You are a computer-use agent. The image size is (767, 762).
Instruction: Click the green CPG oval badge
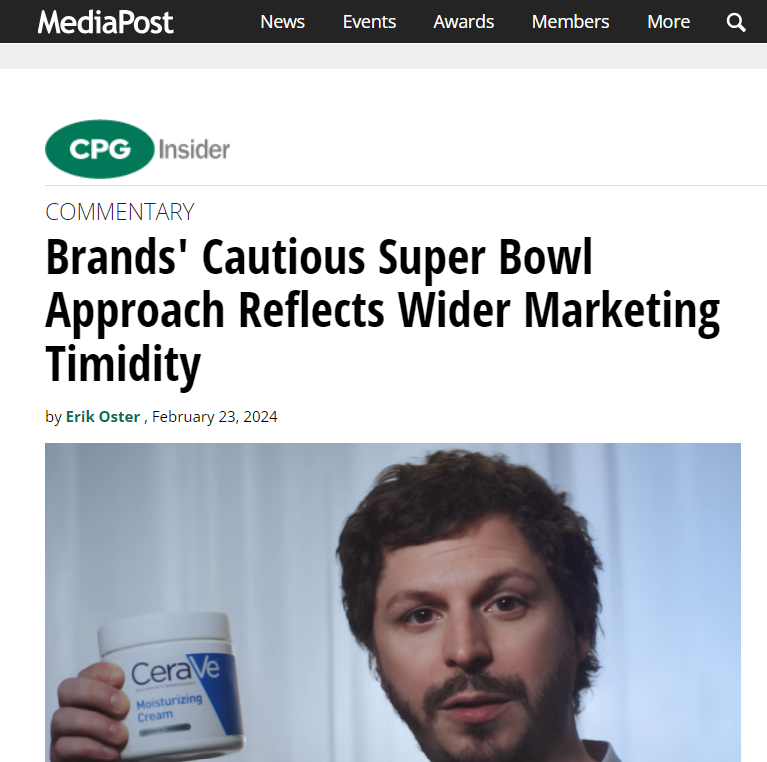pos(99,150)
